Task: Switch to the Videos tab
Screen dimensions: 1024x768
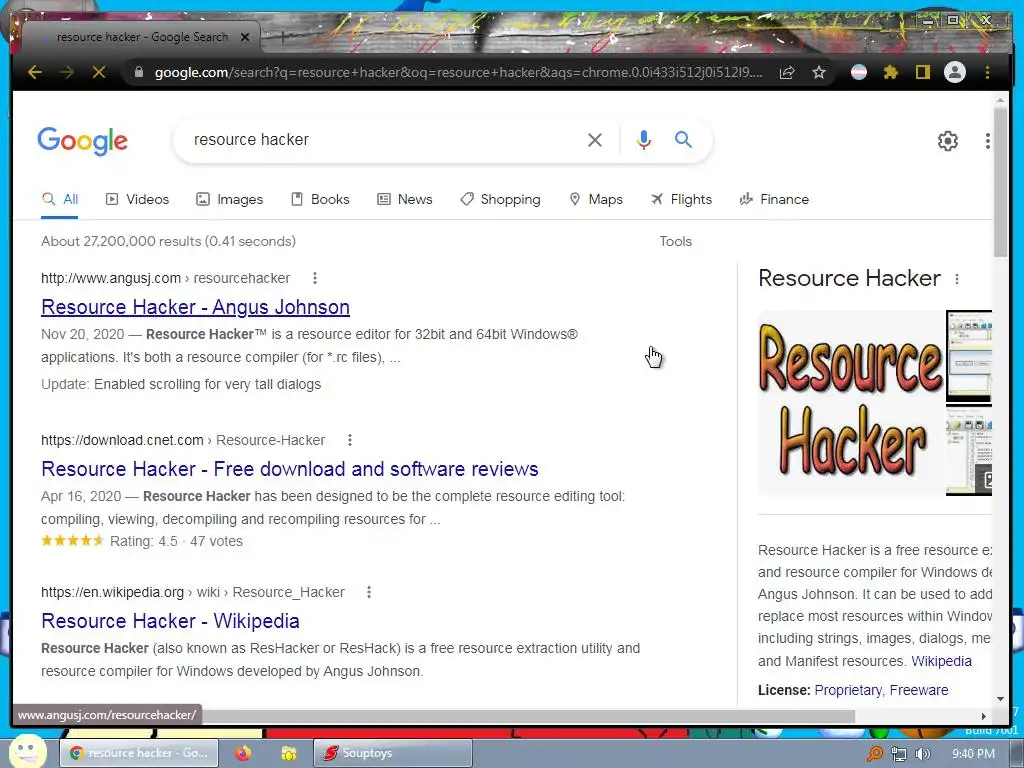Action: click(x=137, y=199)
